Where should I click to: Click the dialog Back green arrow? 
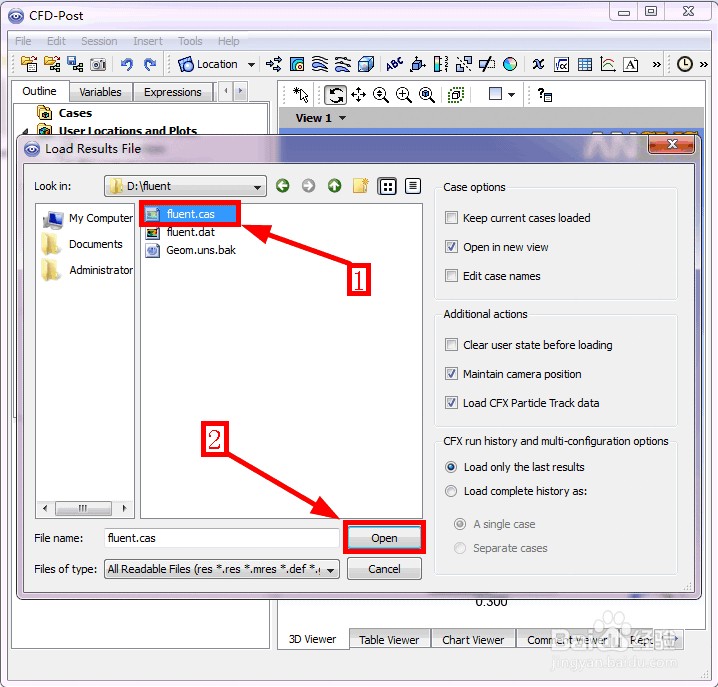283,185
